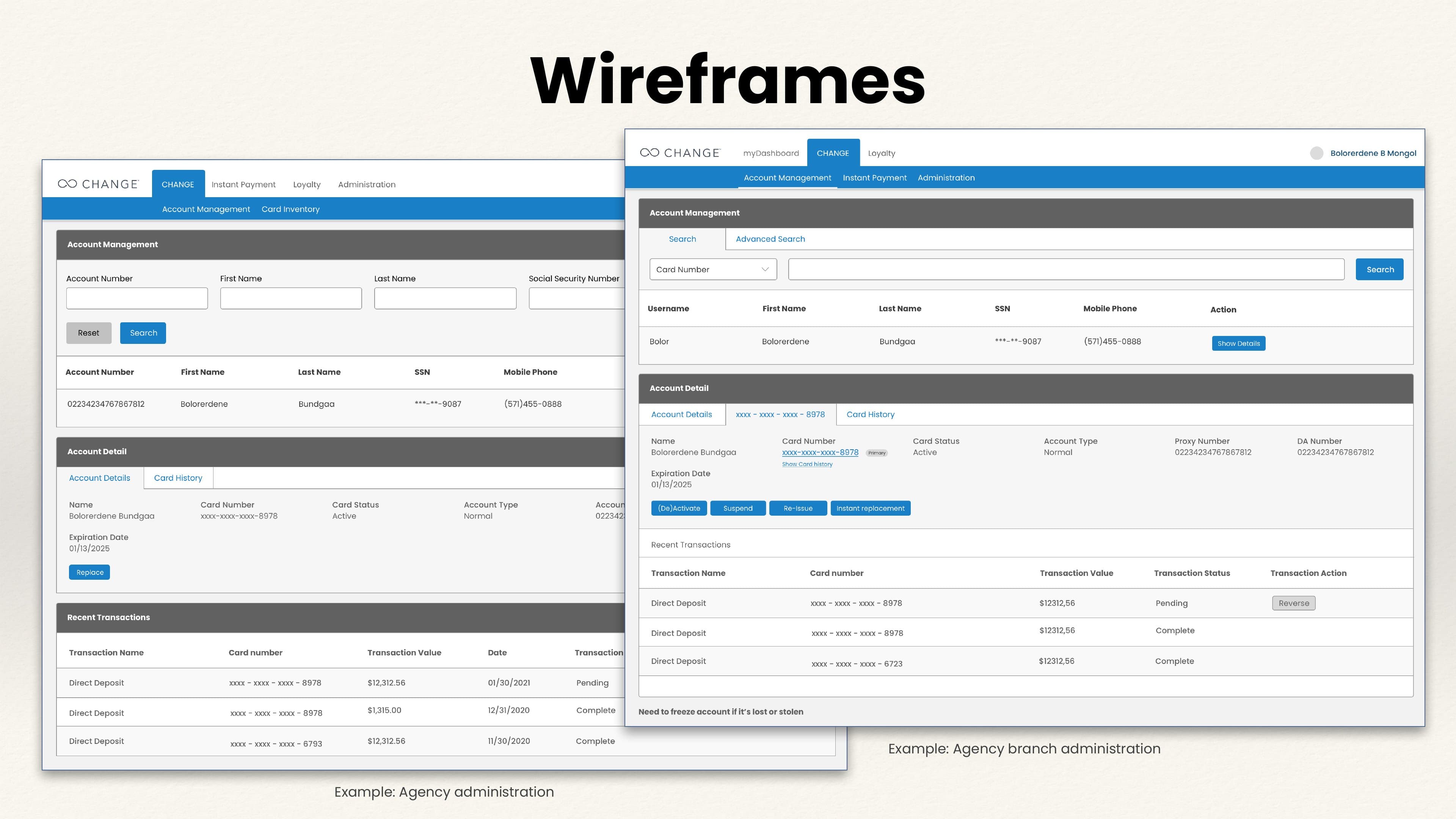Click the Social Security Number input field
The height and width of the screenshot is (819, 1456).
click(x=577, y=298)
